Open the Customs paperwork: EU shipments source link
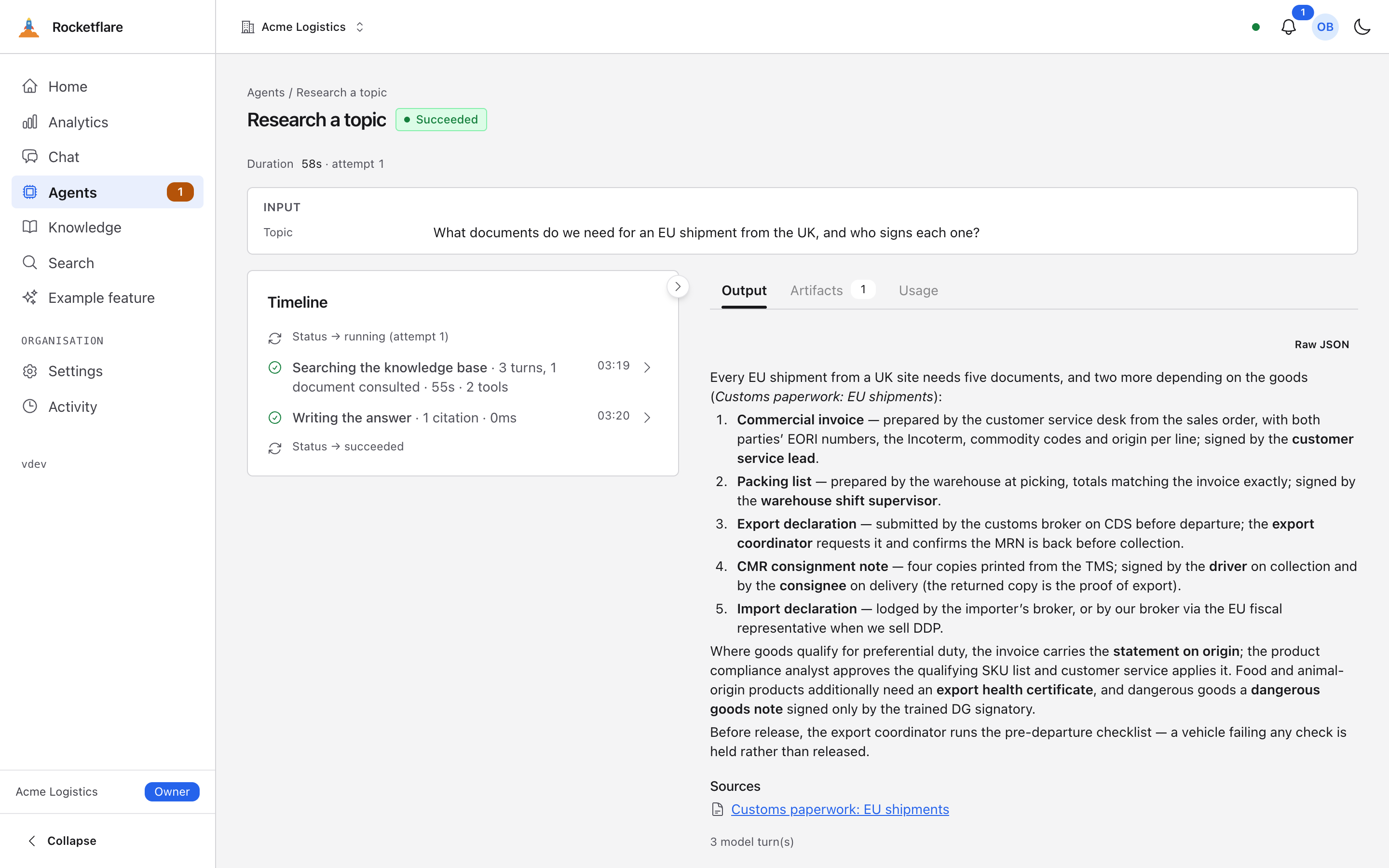The image size is (1389, 868). (x=840, y=810)
